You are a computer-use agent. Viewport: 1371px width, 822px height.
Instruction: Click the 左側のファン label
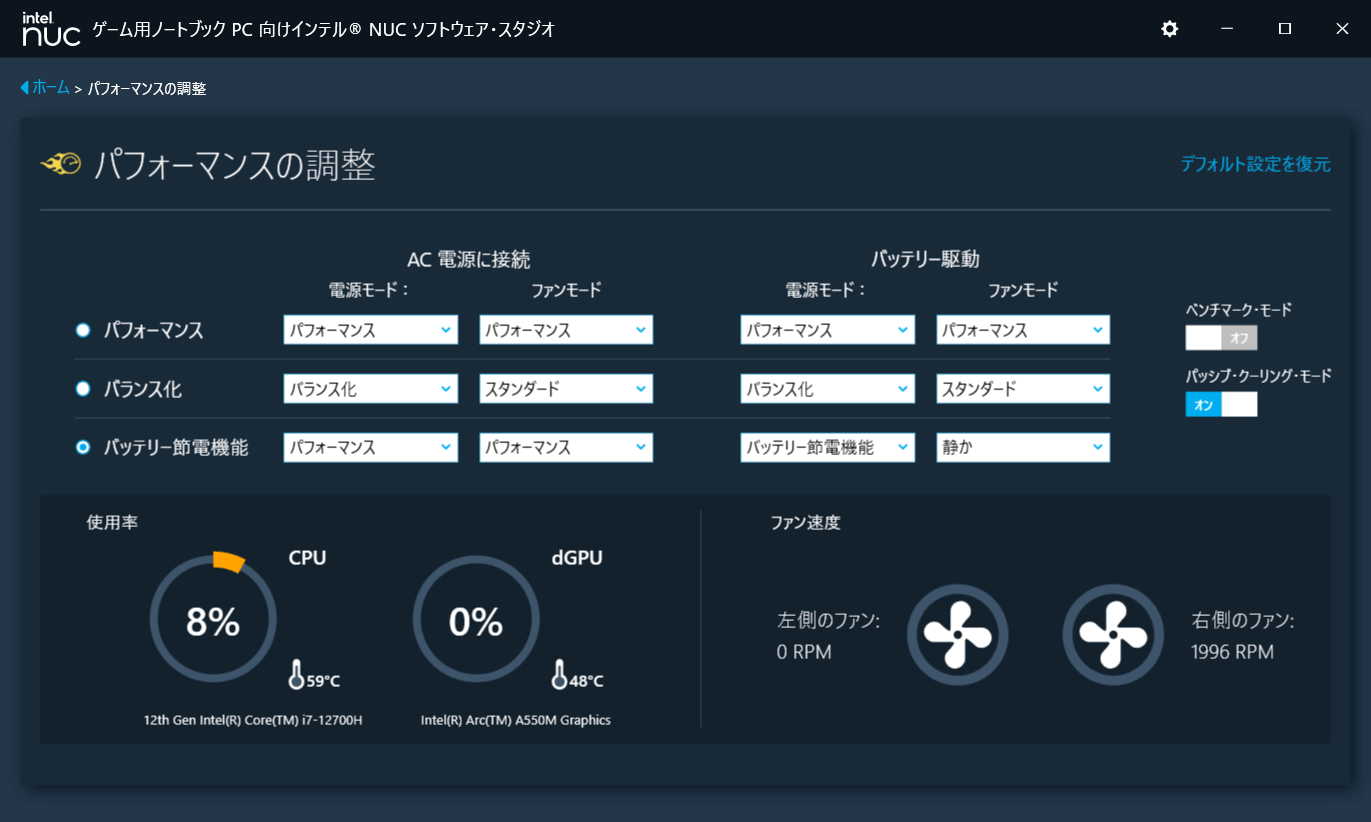828,621
